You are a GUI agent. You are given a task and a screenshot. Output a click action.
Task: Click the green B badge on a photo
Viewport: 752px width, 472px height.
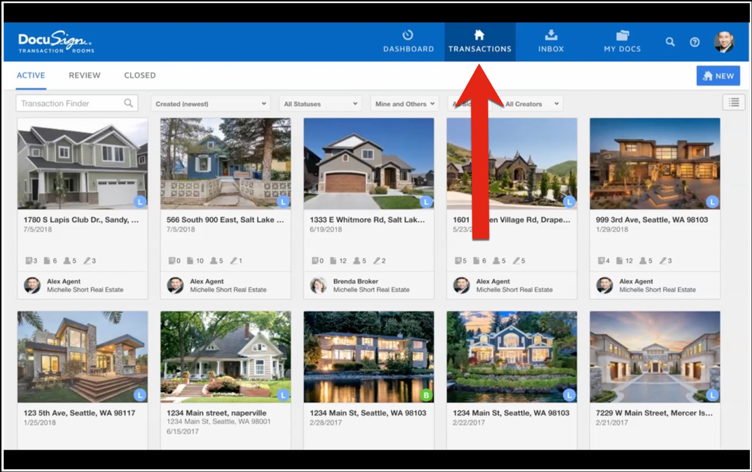click(425, 395)
